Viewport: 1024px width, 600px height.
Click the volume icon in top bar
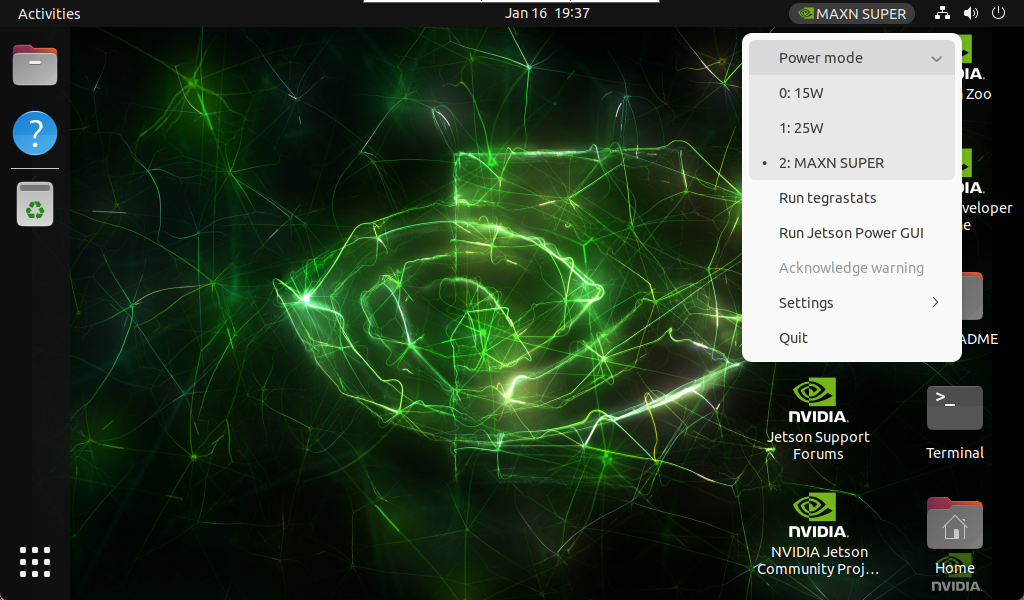[x=970, y=13]
